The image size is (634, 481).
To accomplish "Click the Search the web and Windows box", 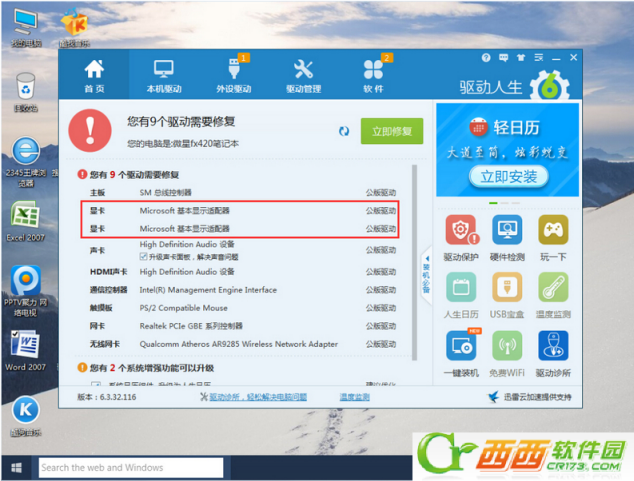I will (131, 468).
